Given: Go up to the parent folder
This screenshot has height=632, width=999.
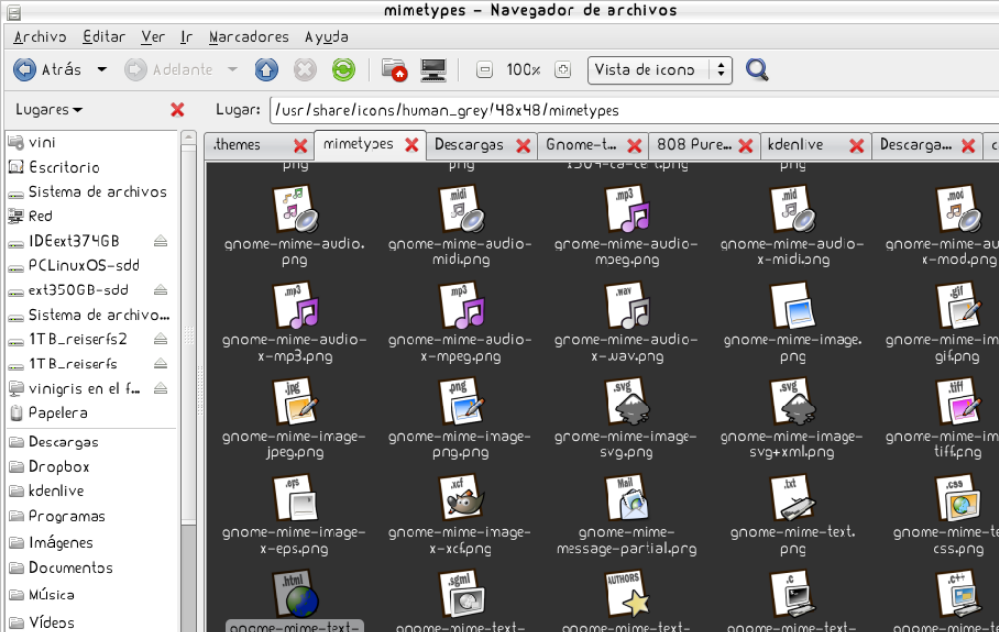Looking at the screenshot, I should pos(266,69).
